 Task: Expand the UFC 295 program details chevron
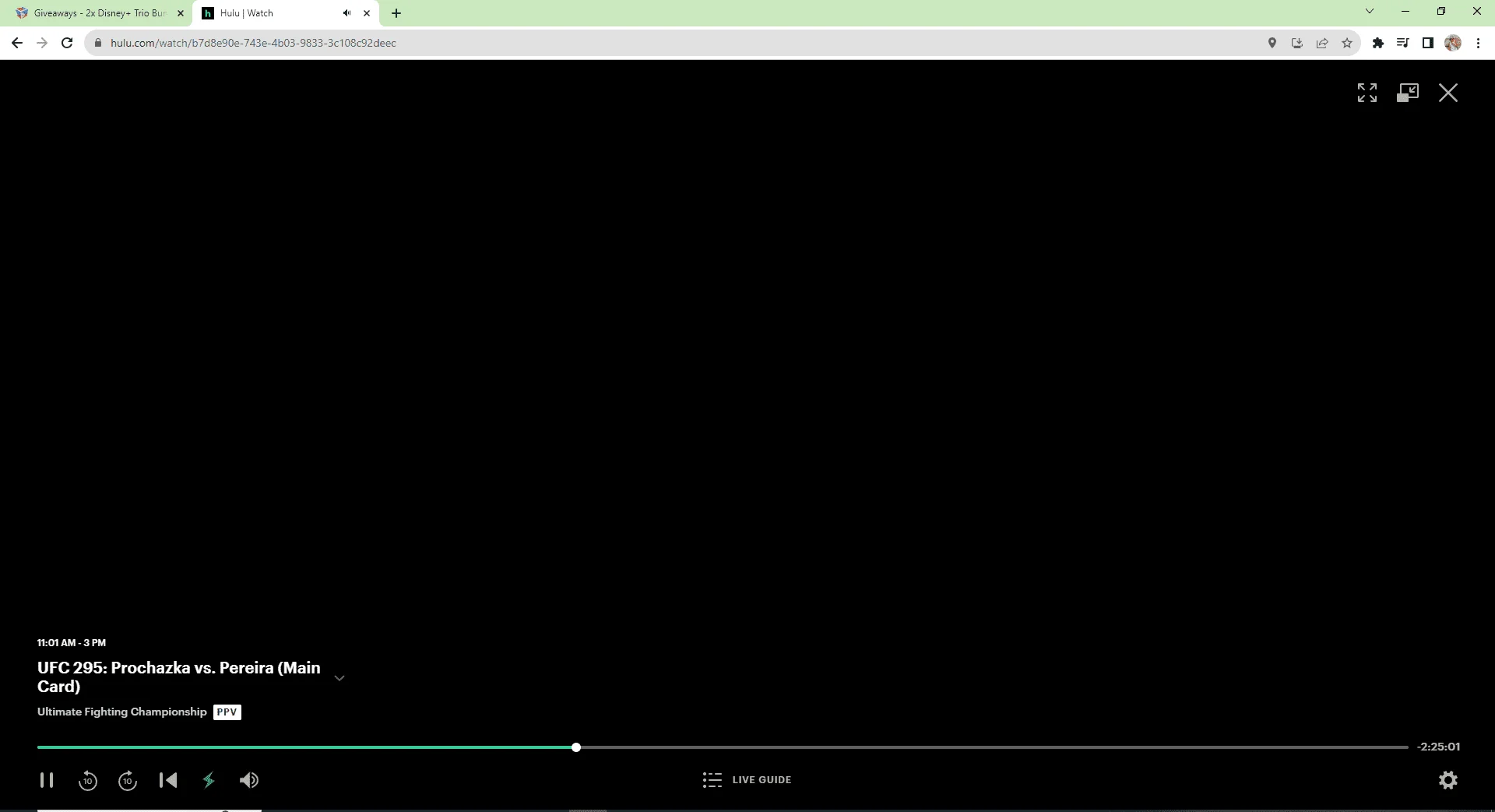[339, 678]
